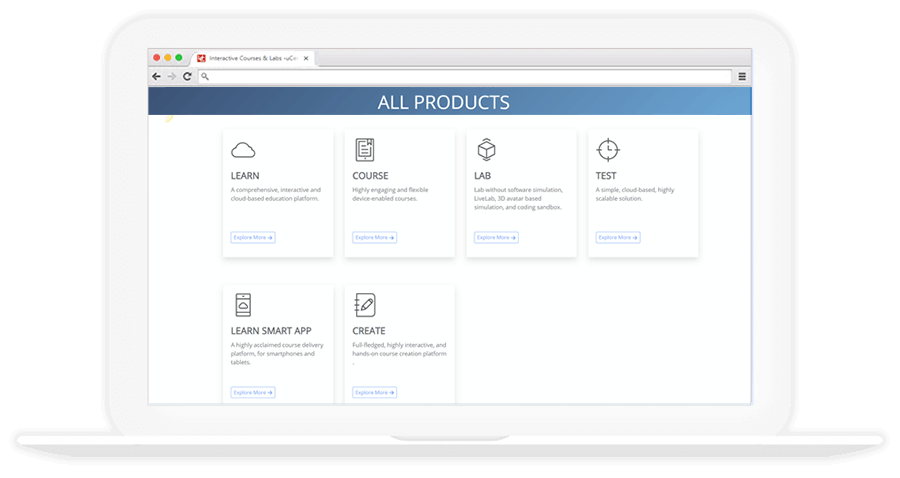900x478 pixels.
Task: Click the LAB card title
Action: point(483,176)
